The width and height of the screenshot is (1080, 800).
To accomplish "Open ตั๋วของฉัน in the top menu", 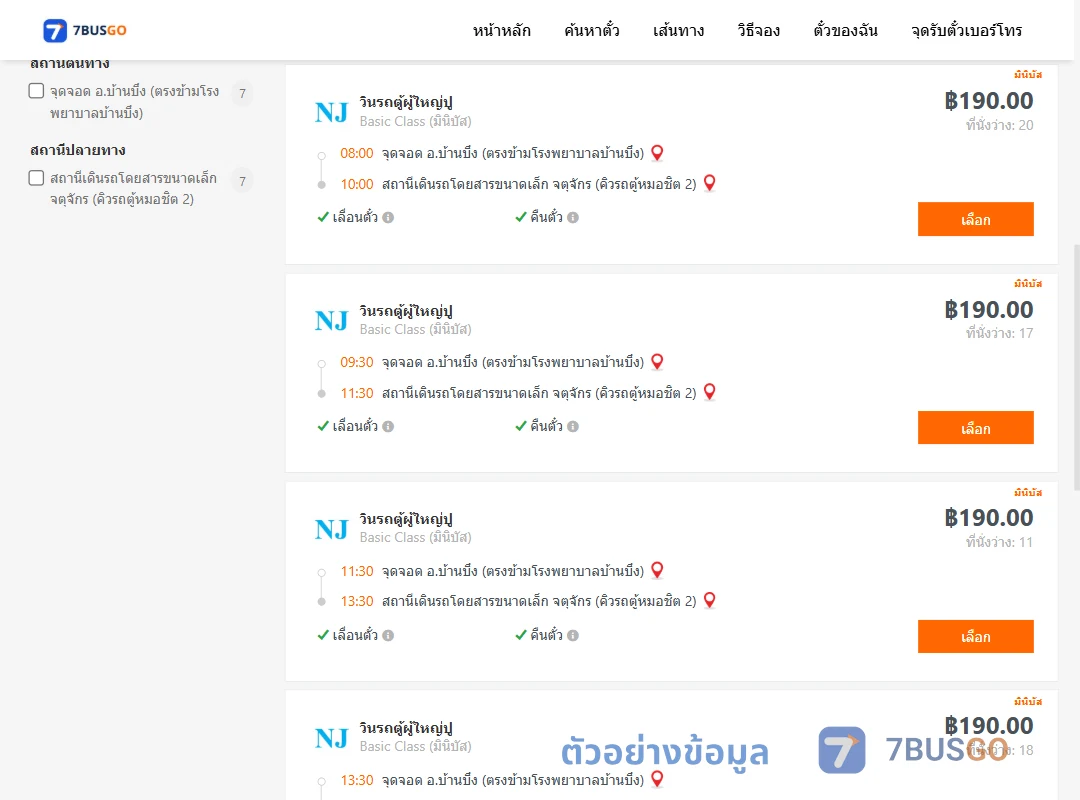I will click(x=845, y=30).
